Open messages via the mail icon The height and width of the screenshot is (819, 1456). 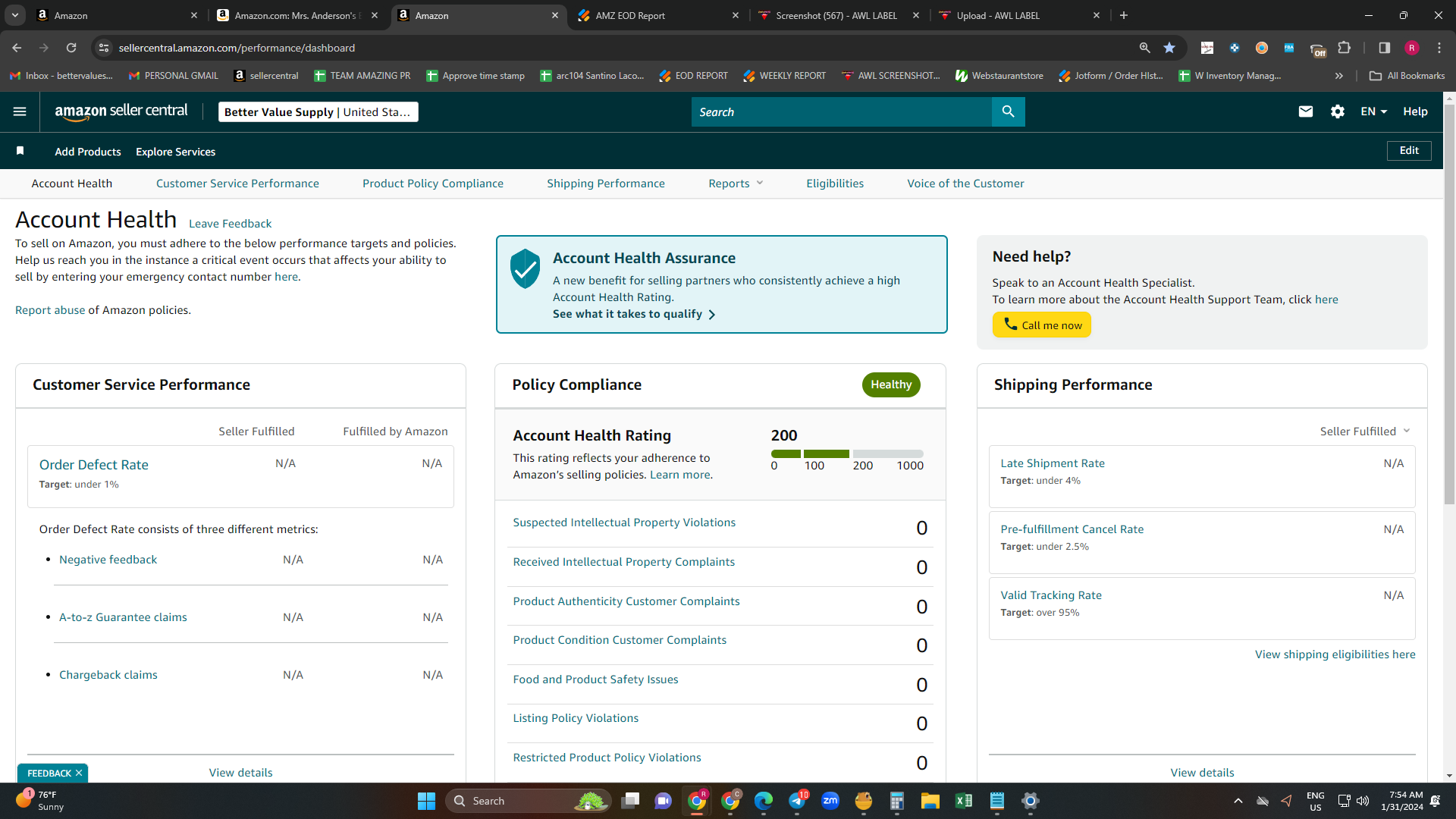click(1305, 111)
